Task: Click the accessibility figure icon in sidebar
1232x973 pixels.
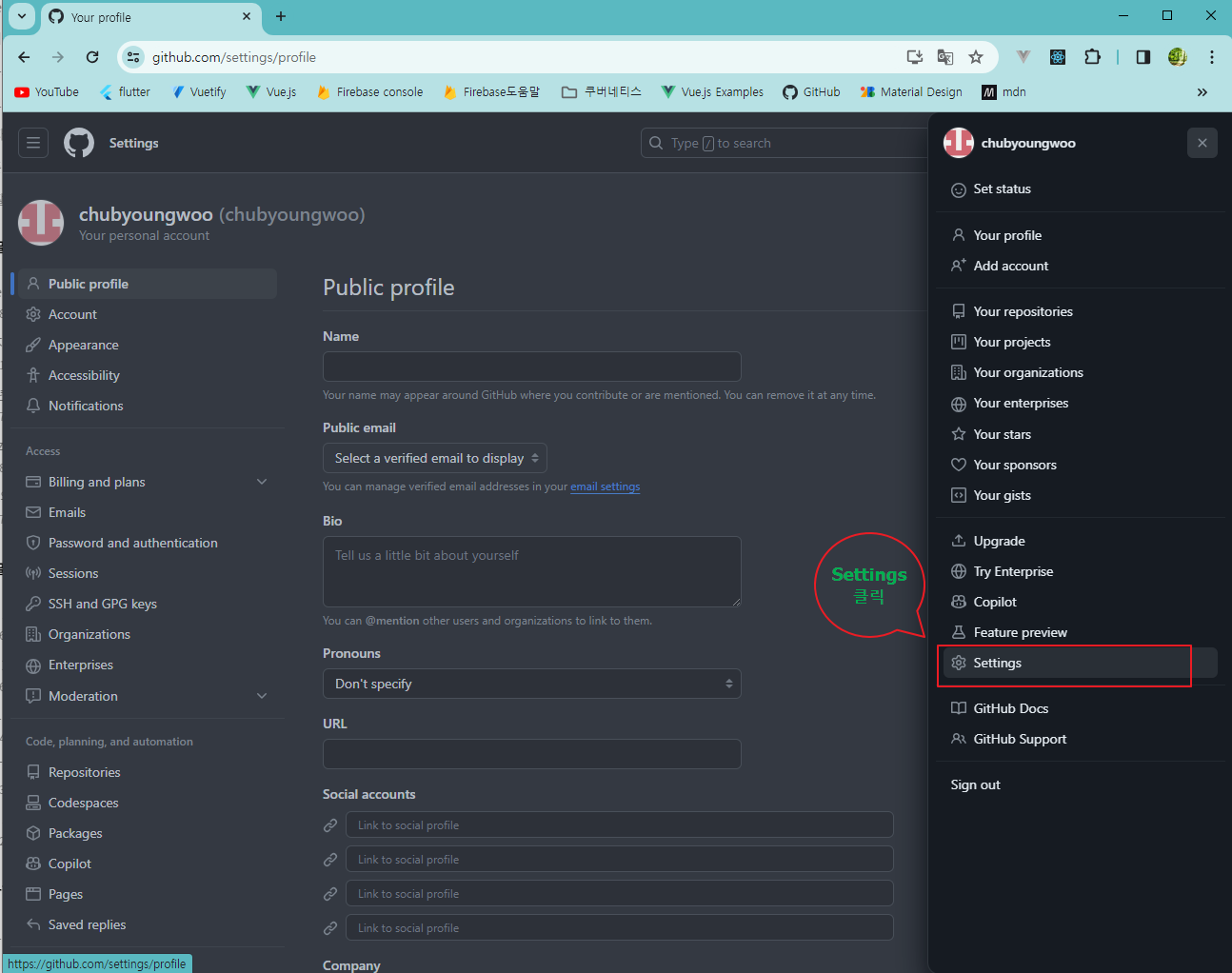Action: [x=33, y=375]
